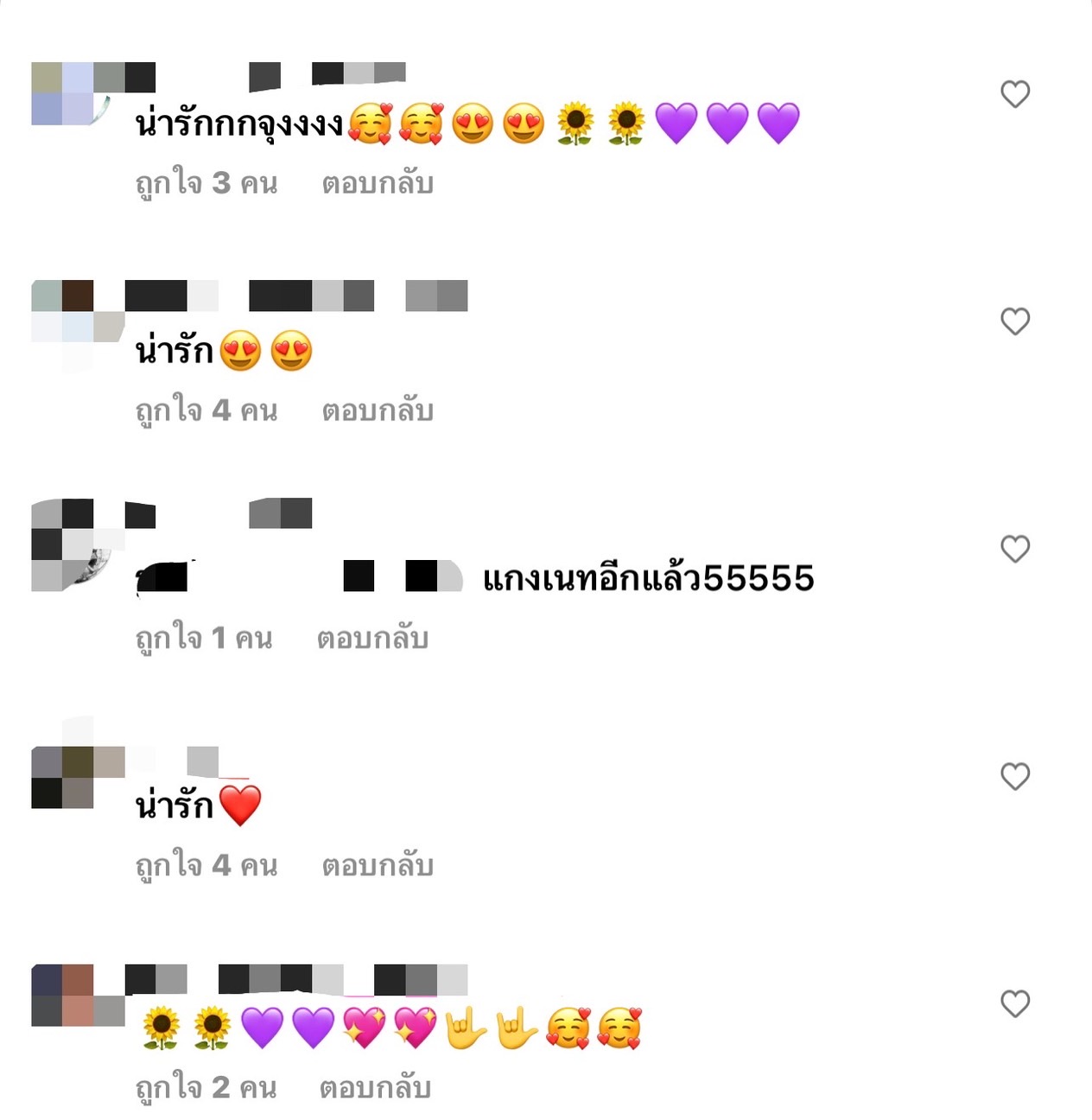
Task: Open ถูกใจ 4 คน under red-heart comment
Action: click(206, 865)
